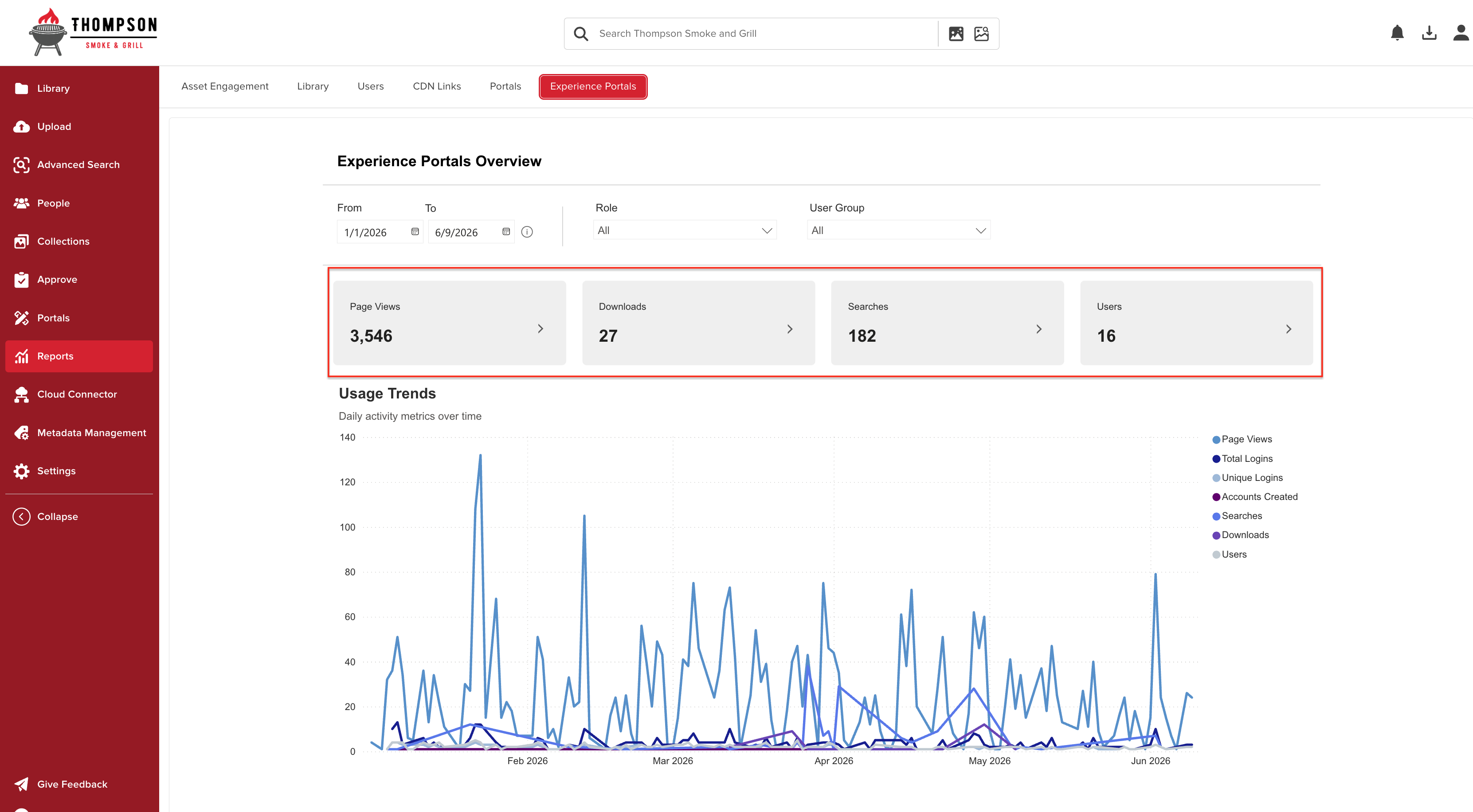Click the search magnifier icon
The width and height of the screenshot is (1473, 812).
click(x=581, y=34)
